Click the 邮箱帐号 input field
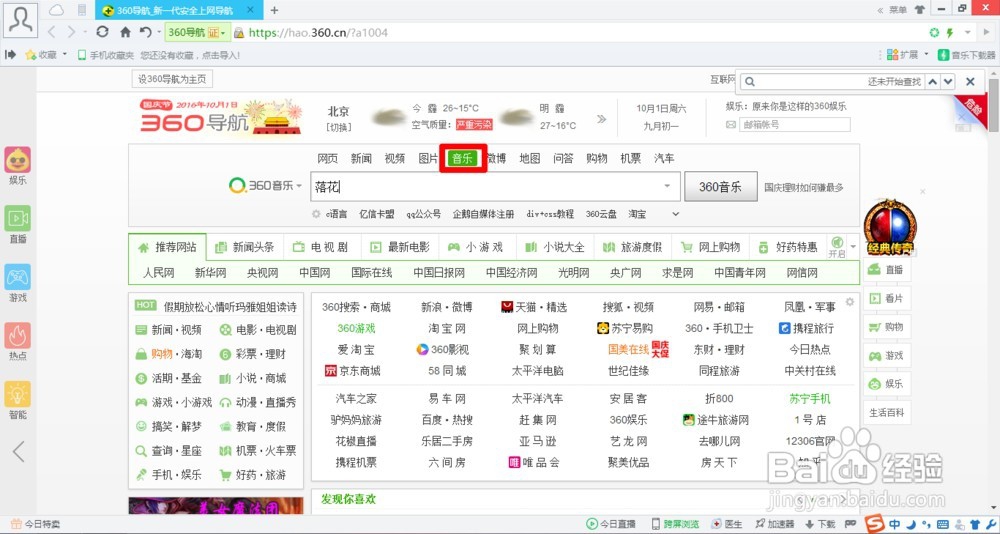1000x534 pixels. click(x=795, y=124)
